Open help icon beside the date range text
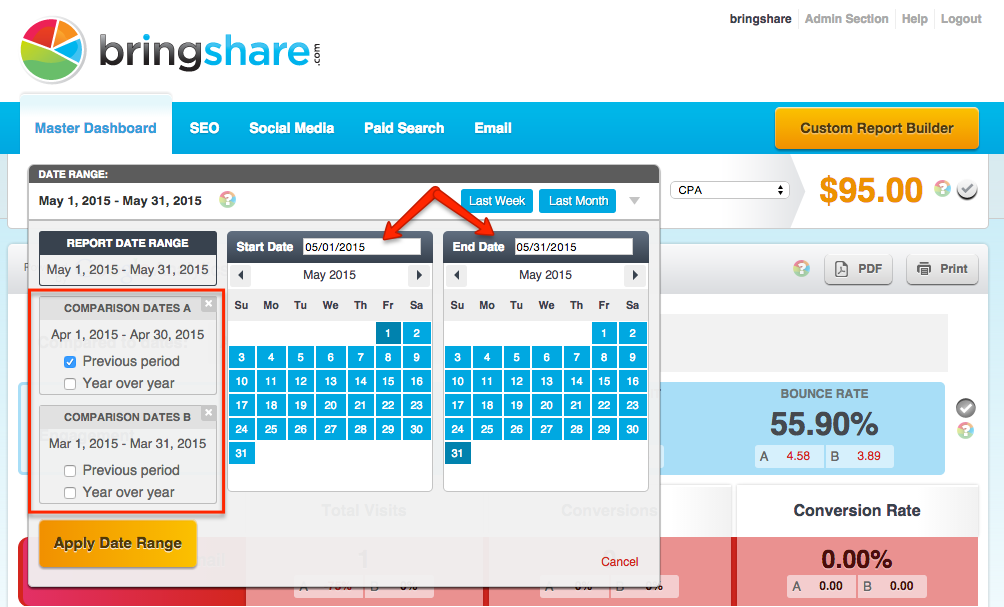The height and width of the screenshot is (607, 1004). [x=227, y=200]
